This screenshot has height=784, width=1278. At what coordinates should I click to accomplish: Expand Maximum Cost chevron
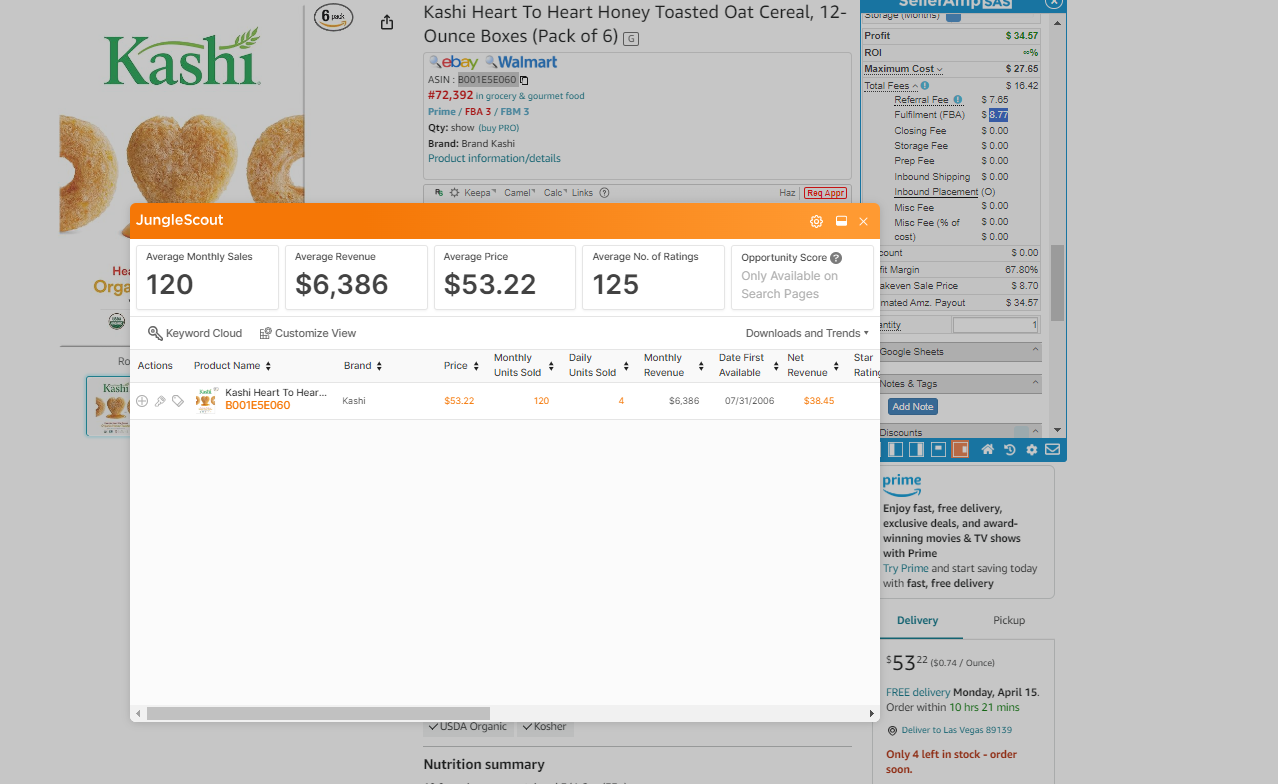click(x=939, y=69)
